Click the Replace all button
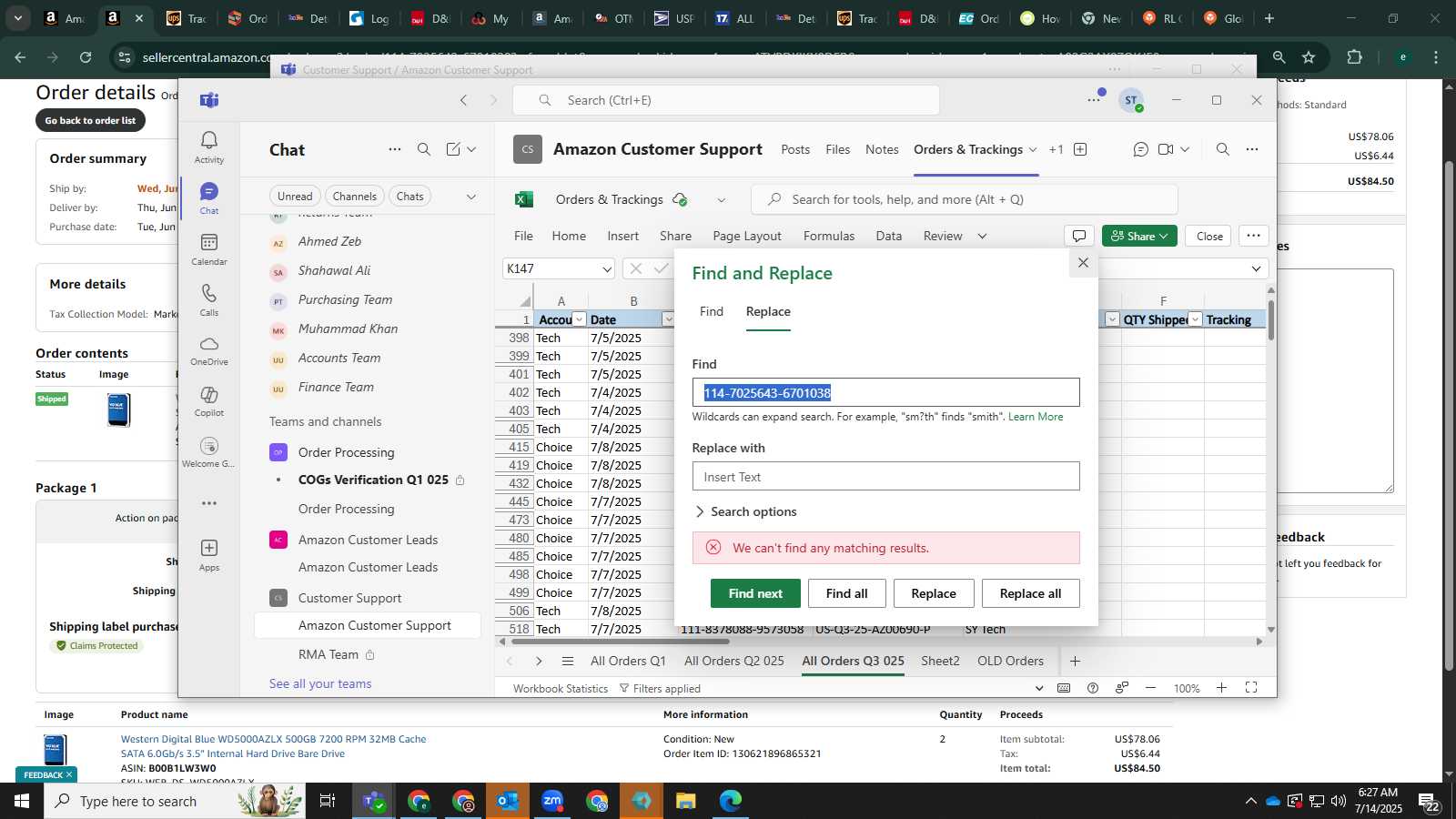Viewport: 1456px width, 819px height. coord(1031,593)
